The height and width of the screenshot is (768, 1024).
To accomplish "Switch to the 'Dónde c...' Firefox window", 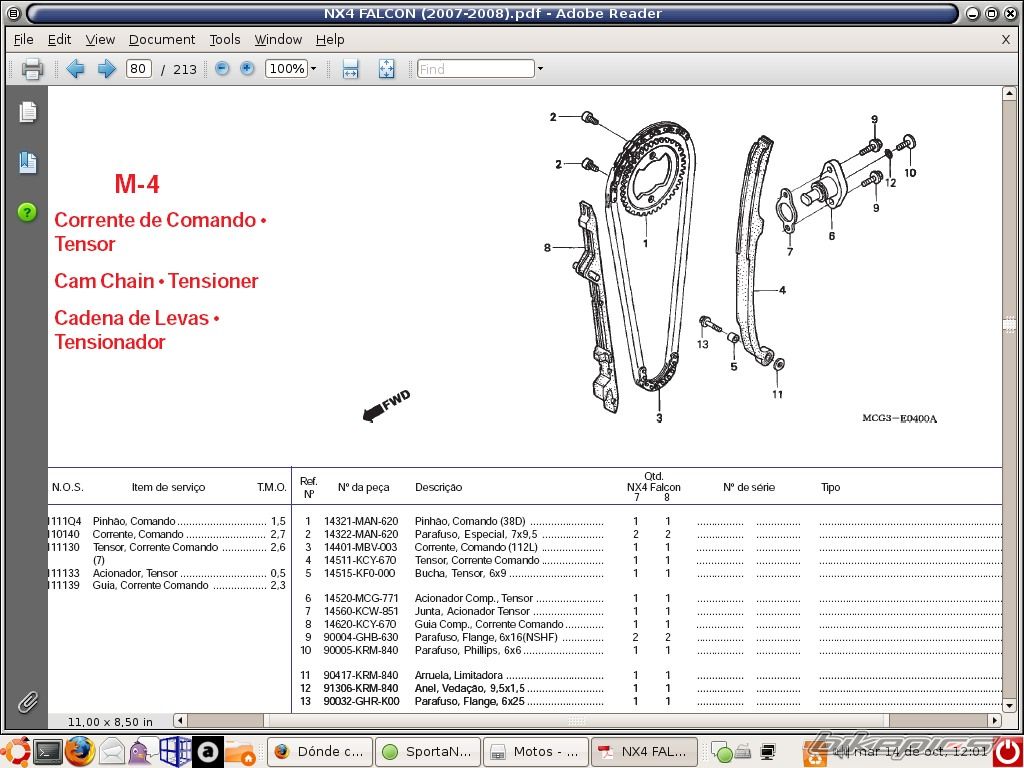I will point(320,752).
